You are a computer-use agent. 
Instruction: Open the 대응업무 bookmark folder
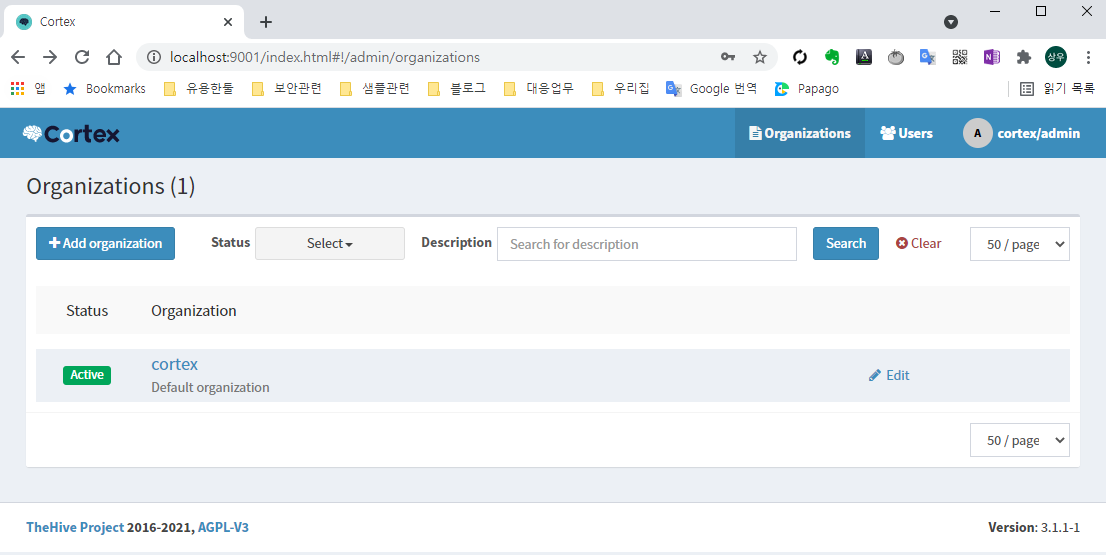click(x=538, y=89)
